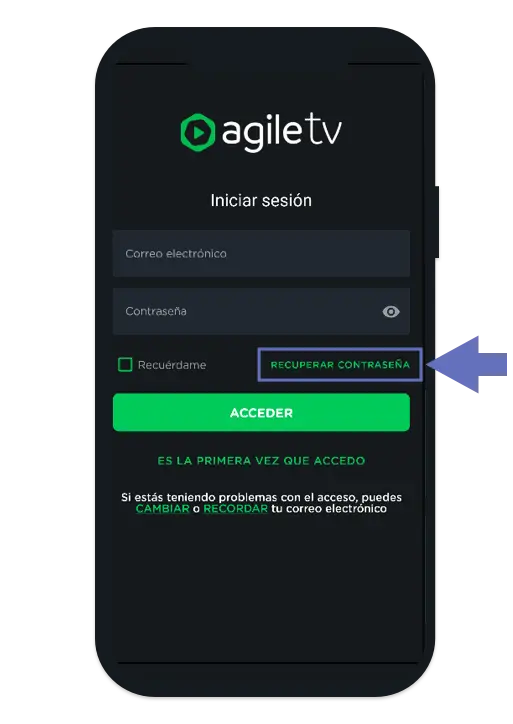This screenshot has height=724, width=513.
Task: Click the Iniciar sesión heading
Action: point(261,200)
